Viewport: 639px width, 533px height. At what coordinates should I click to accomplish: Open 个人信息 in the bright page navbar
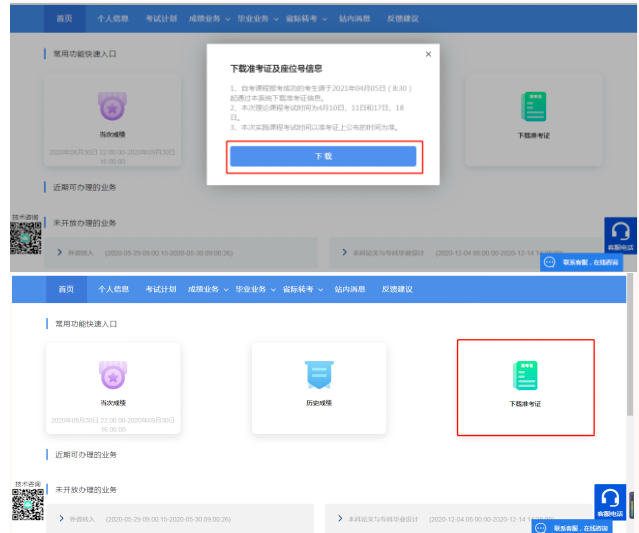(114, 289)
